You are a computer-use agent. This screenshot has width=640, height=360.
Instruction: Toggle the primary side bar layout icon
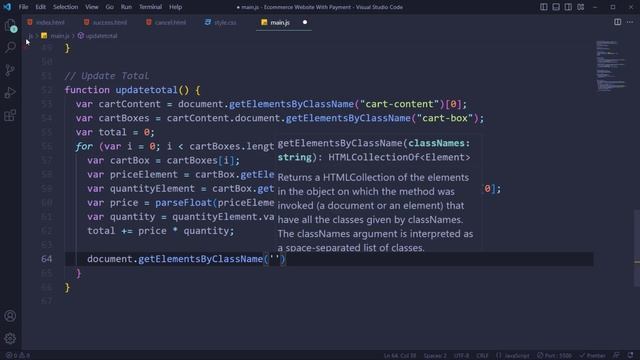tap(544, 7)
